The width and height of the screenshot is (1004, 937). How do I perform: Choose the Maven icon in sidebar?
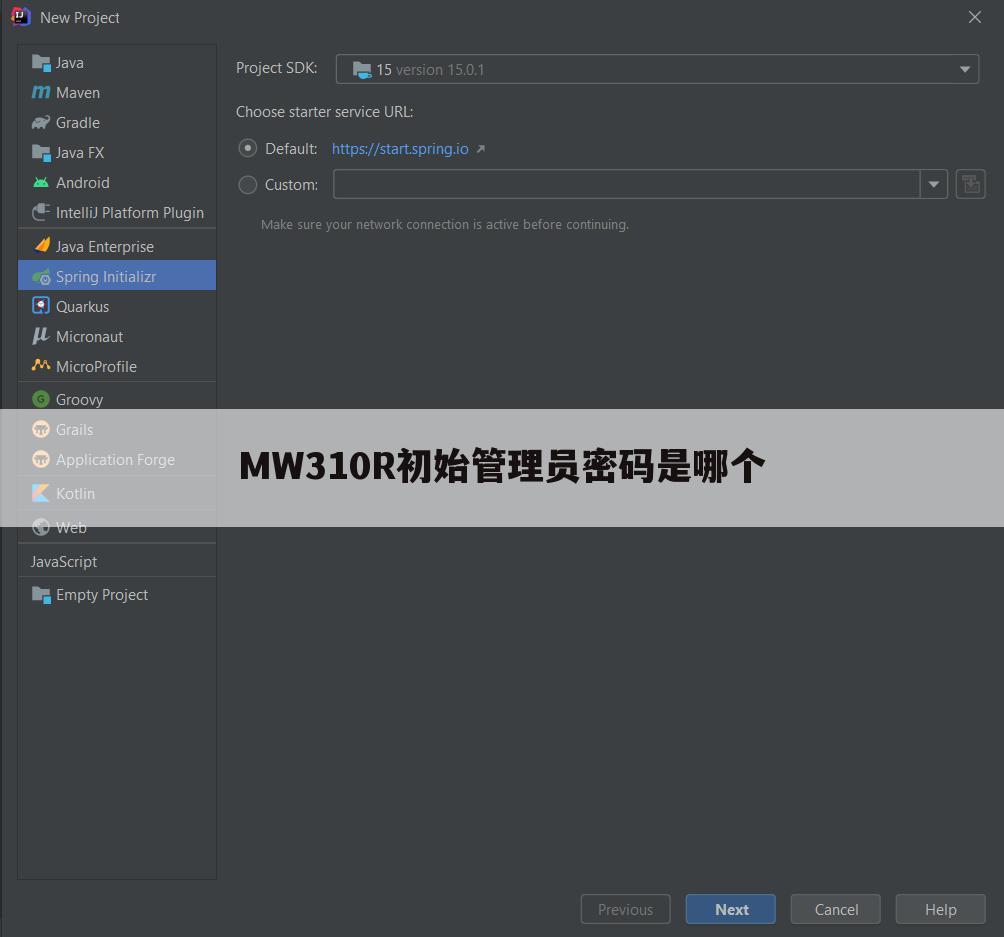pos(41,93)
